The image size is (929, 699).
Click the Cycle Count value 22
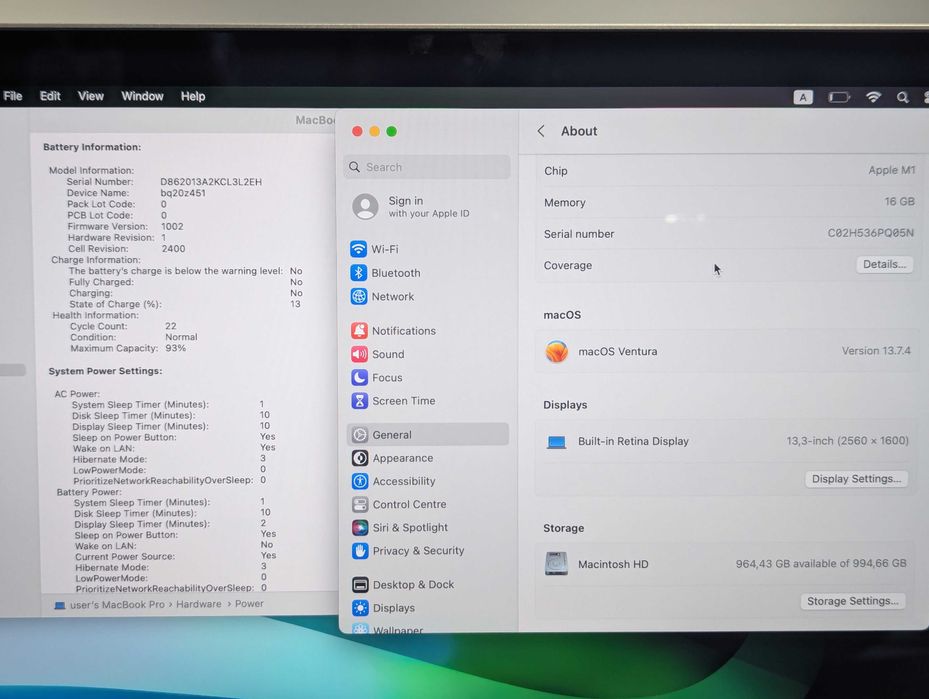click(171, 326)
